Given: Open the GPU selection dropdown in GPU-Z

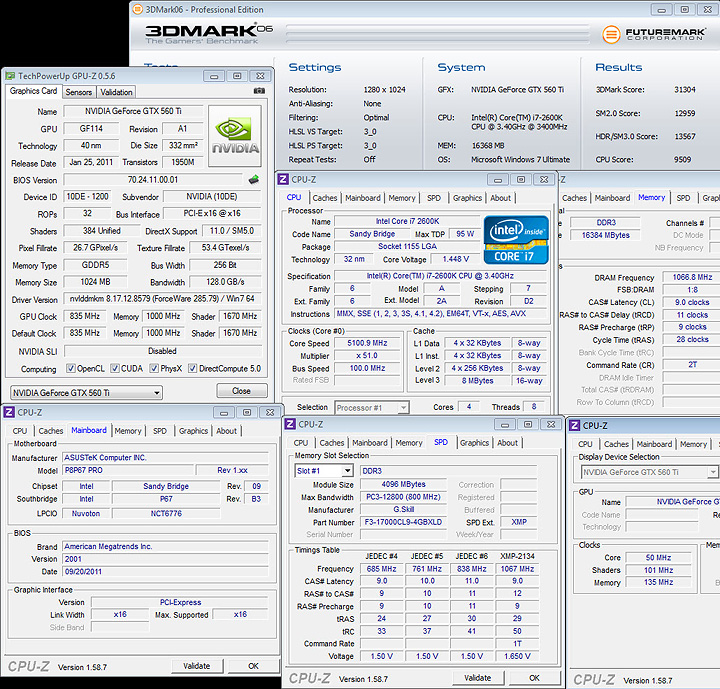Looking at the screenshot, I should point(85,392).
